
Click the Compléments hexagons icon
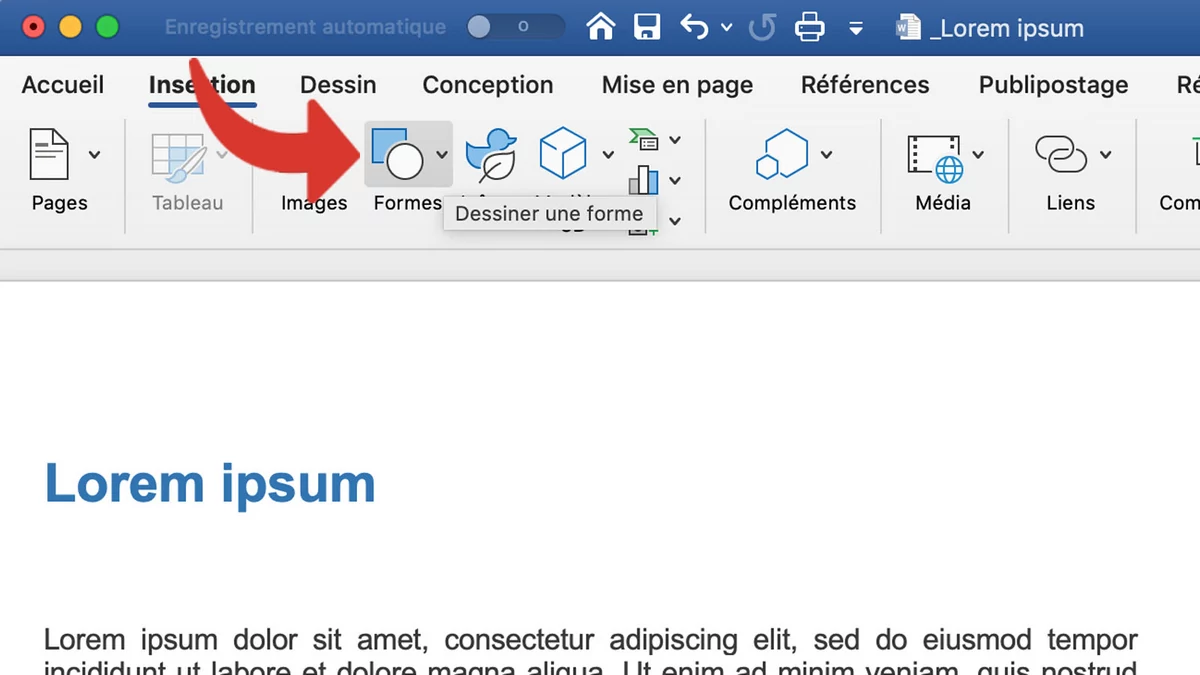tap(779, 155)
